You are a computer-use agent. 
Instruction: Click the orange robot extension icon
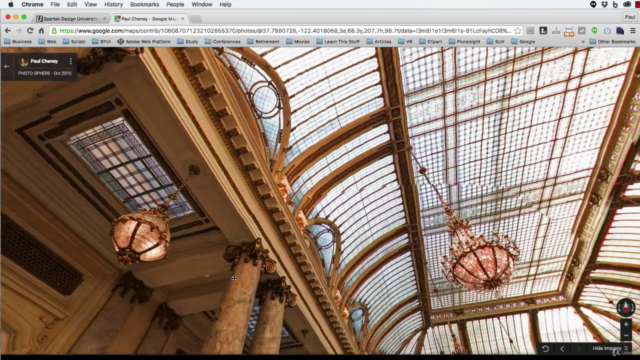pyautogui.click(x=569, y=31)
